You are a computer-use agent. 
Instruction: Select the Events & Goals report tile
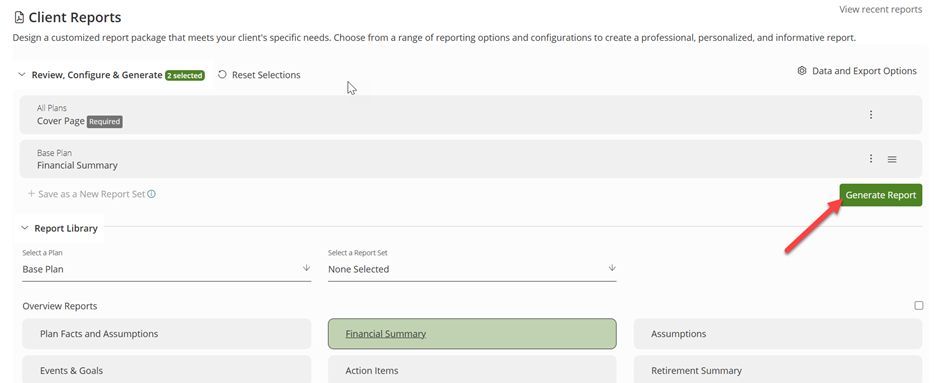pos(167,369)
